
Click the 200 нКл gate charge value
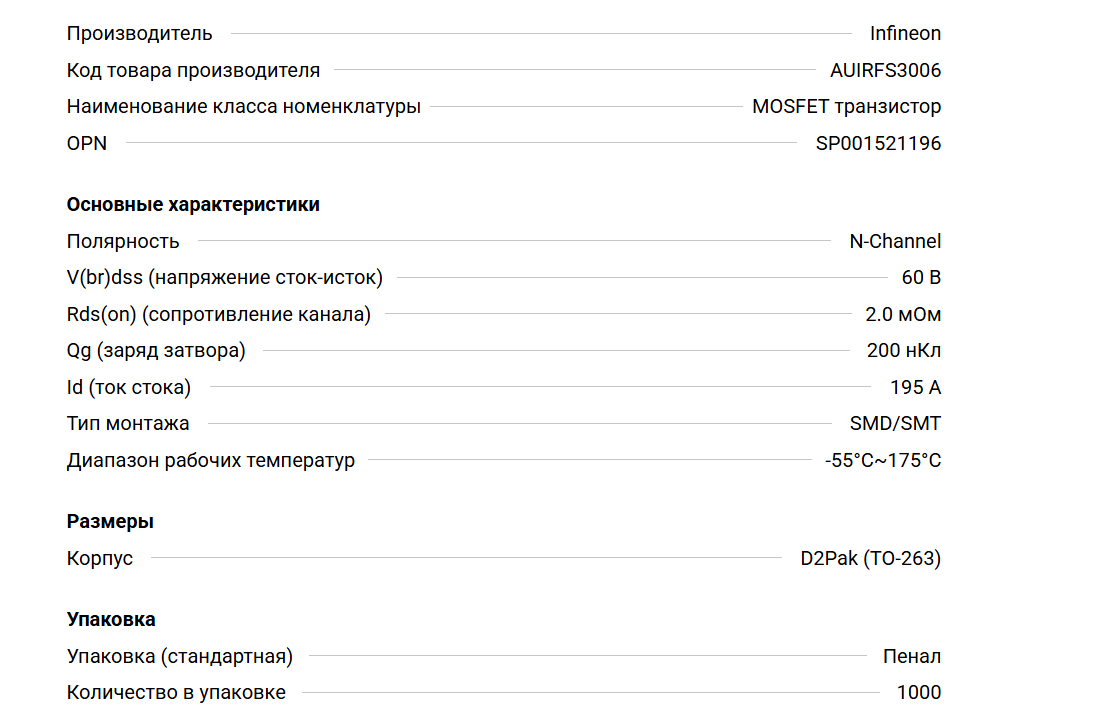tap(903, 351)
